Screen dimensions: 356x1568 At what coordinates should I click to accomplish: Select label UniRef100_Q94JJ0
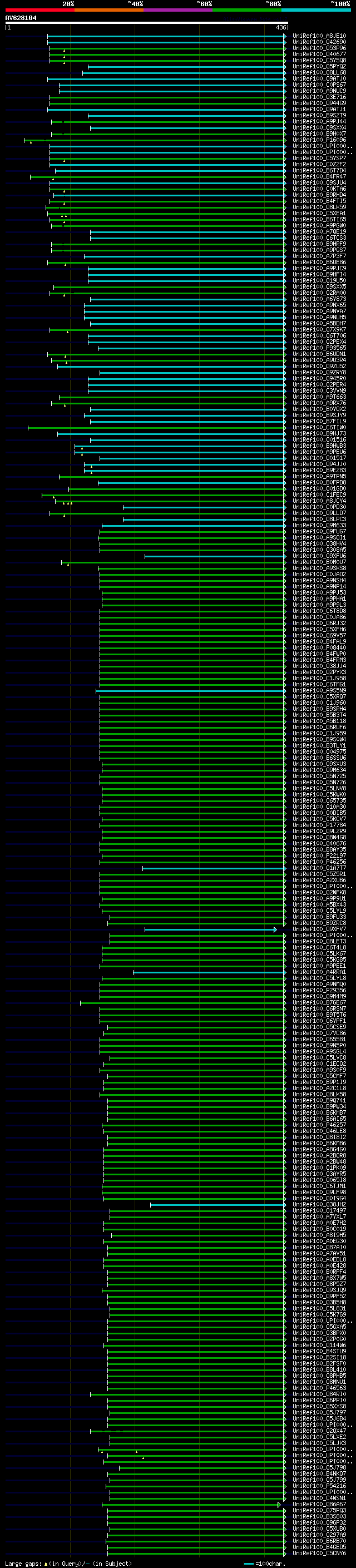pyautogui.click(x=319, y=464)
